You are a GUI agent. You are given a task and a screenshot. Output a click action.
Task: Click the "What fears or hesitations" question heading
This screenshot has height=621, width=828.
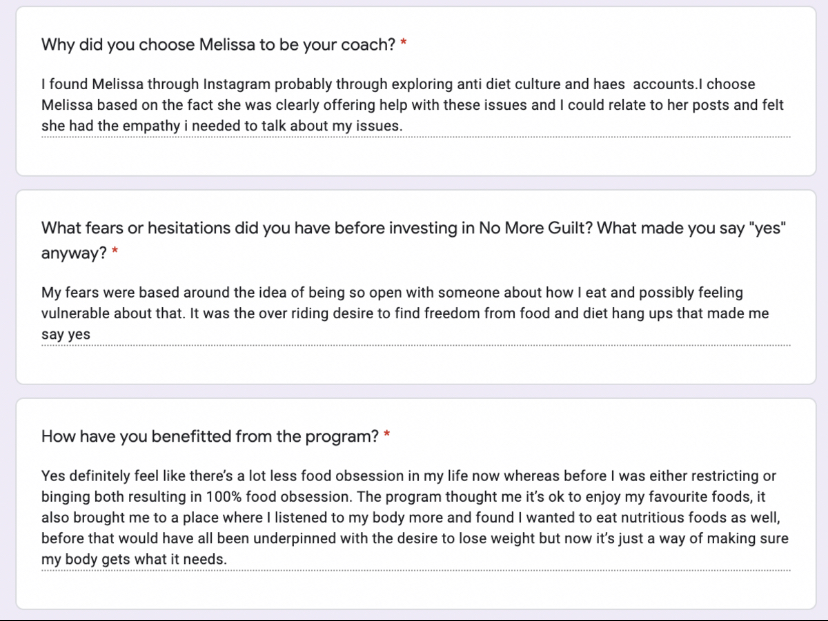point(413,240)
